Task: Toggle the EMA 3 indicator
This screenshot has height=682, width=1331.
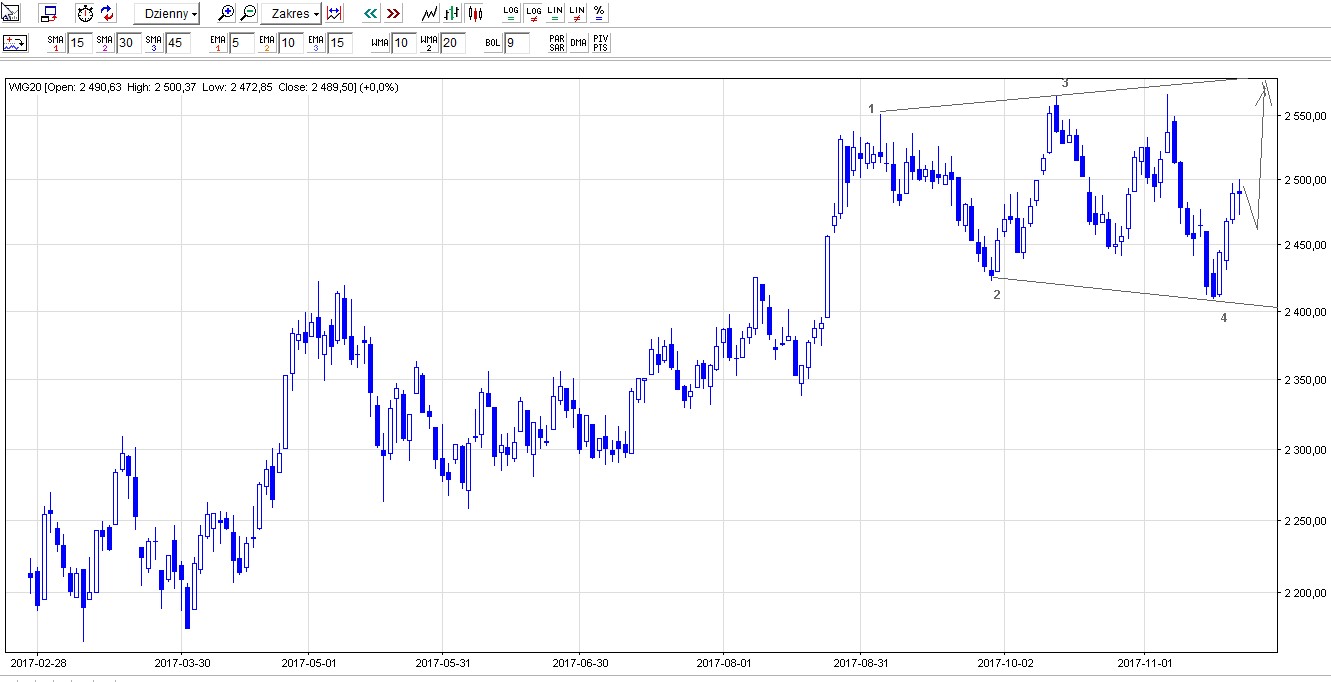Action: 316,43
